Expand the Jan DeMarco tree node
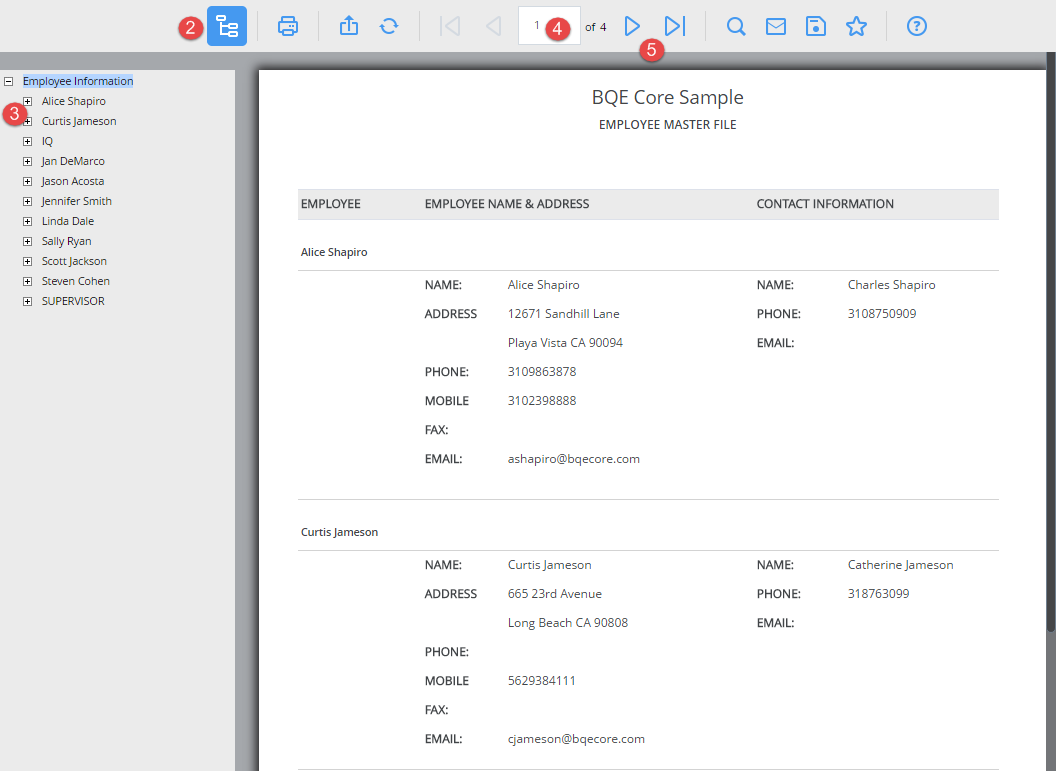Viewport: 1057px width, 771px height. [x=28, y=161]
